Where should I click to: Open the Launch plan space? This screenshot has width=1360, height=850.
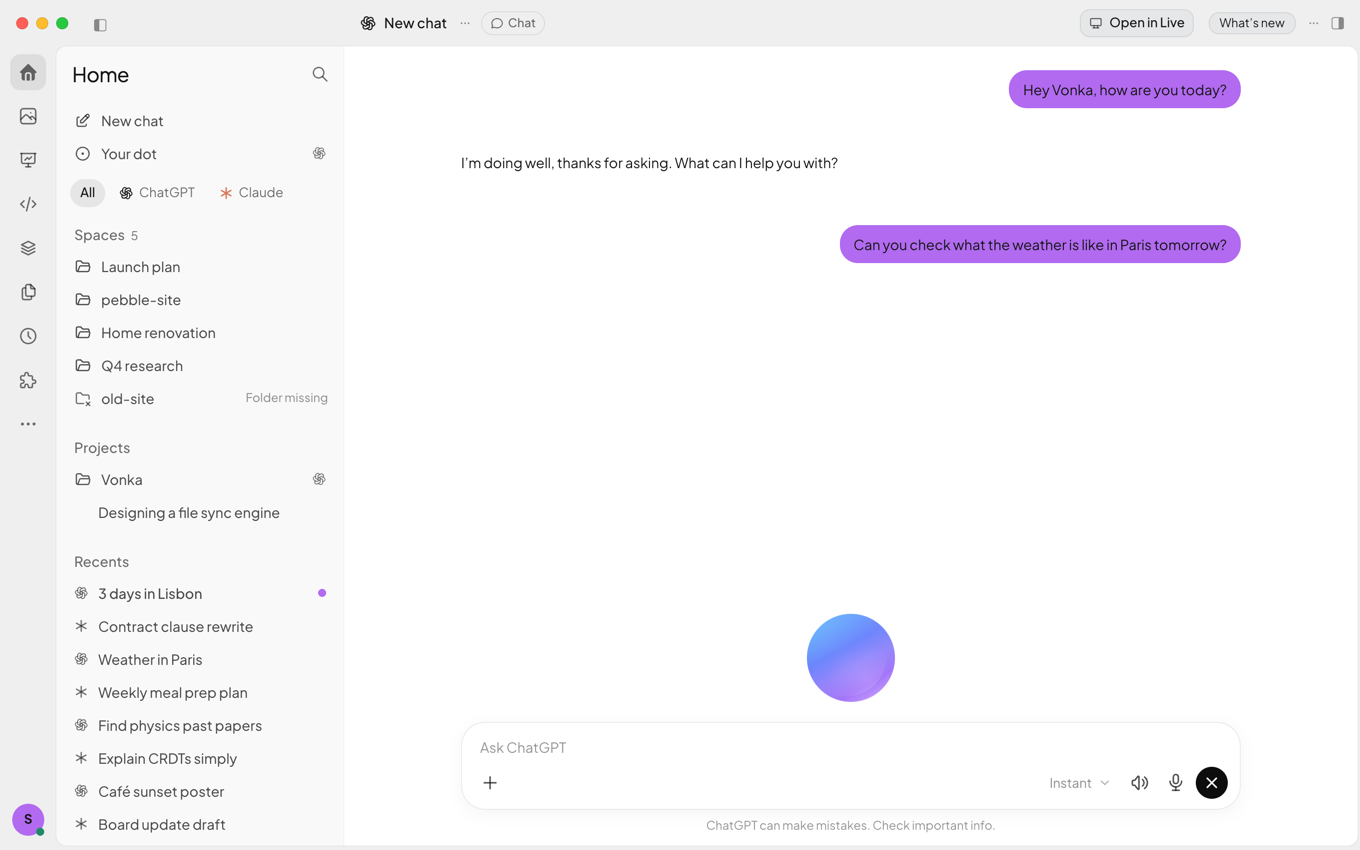tap(200, 267)
